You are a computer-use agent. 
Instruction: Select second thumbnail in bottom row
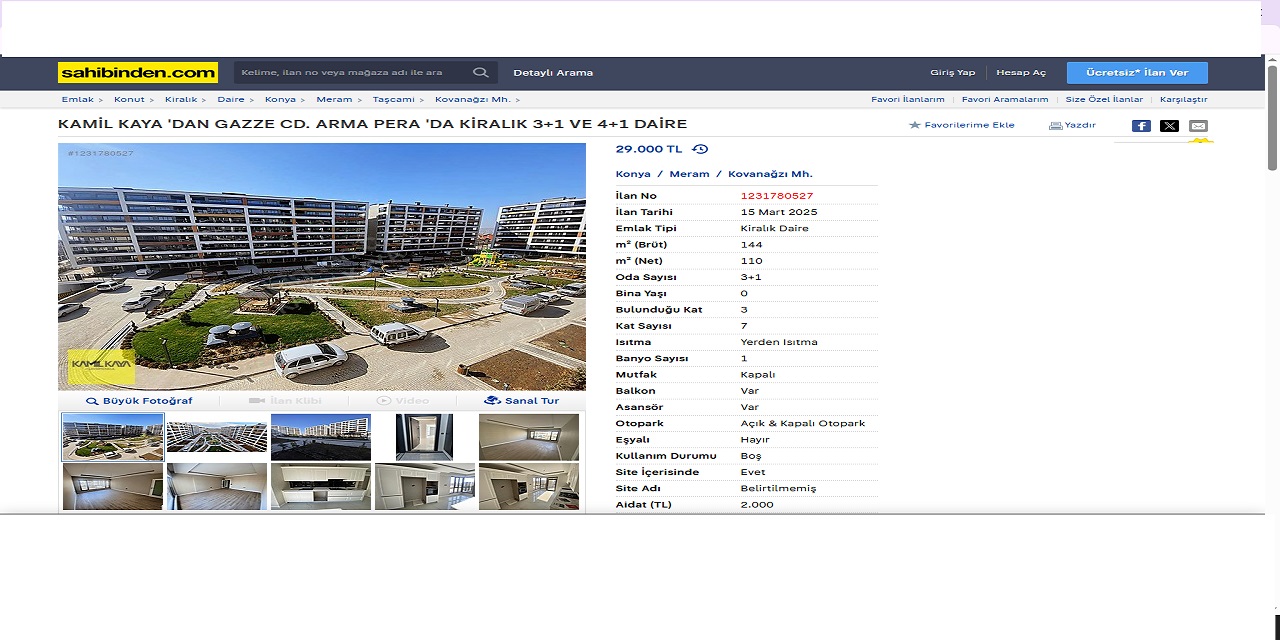click(217, 487)
